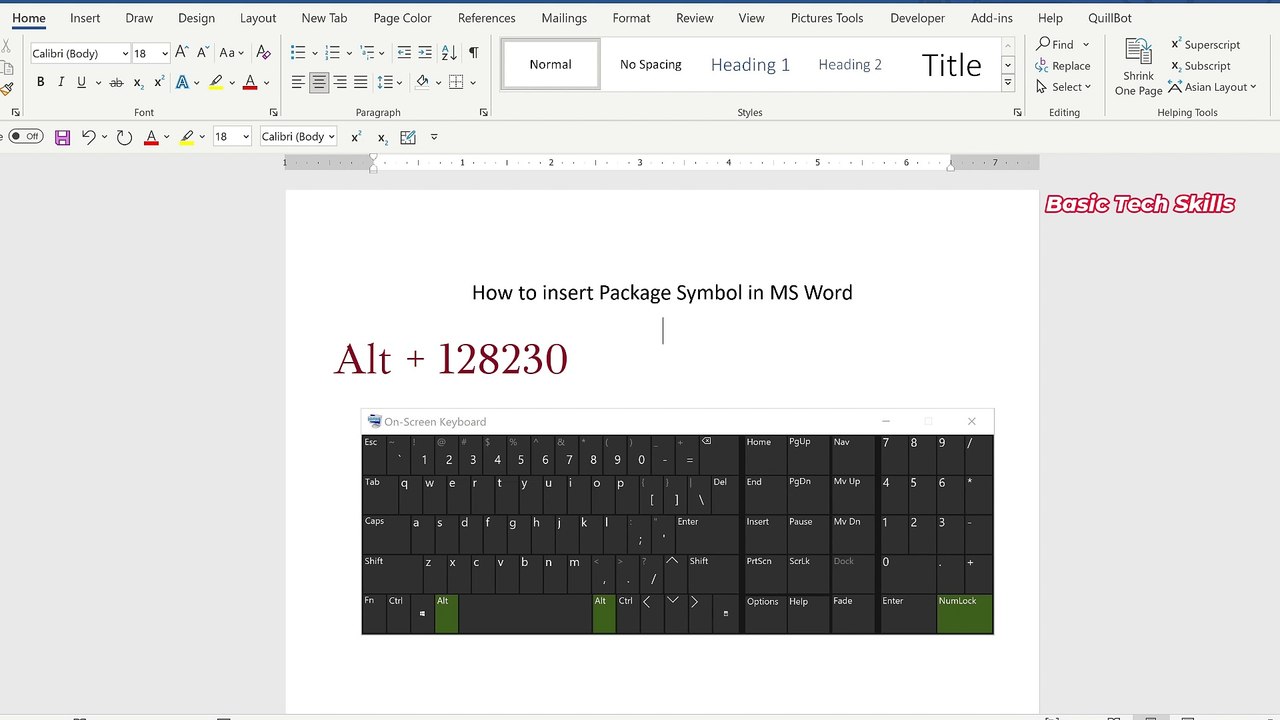This screenshot has width=1280, height=720.
Task: Toggle ScrLk key on On-Screen Keyboard
Action: pos(808,574)
